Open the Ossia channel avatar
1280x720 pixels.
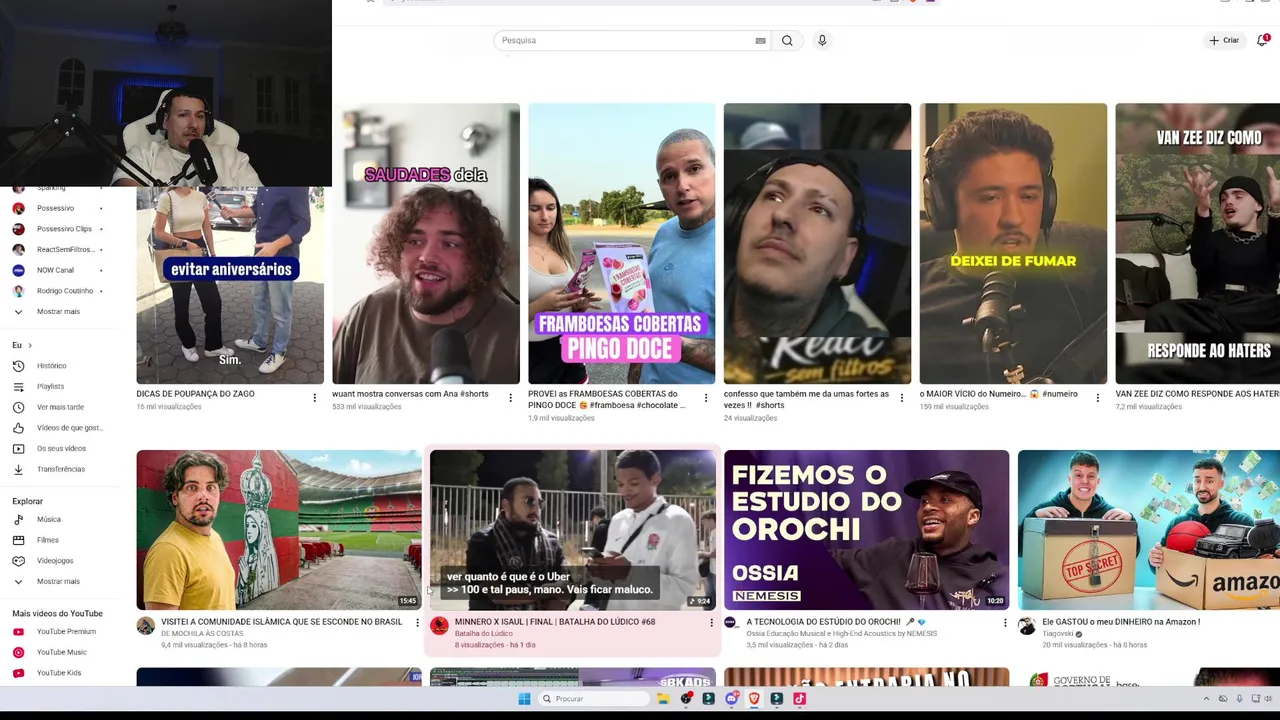click(731, 622)
